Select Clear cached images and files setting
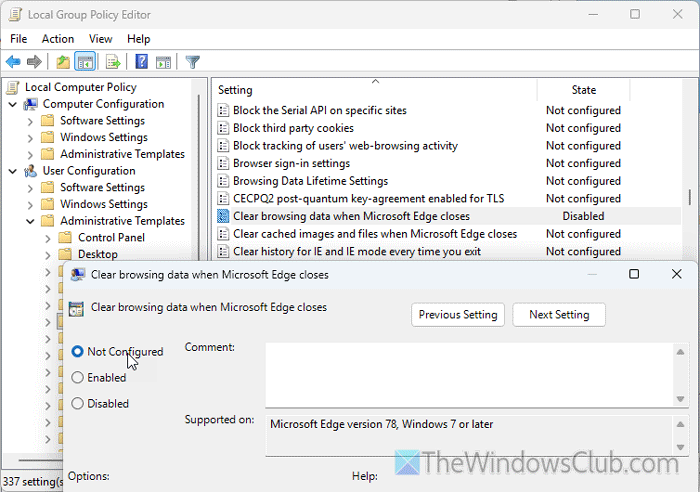 pyautogui.click(x=375, y=234)
